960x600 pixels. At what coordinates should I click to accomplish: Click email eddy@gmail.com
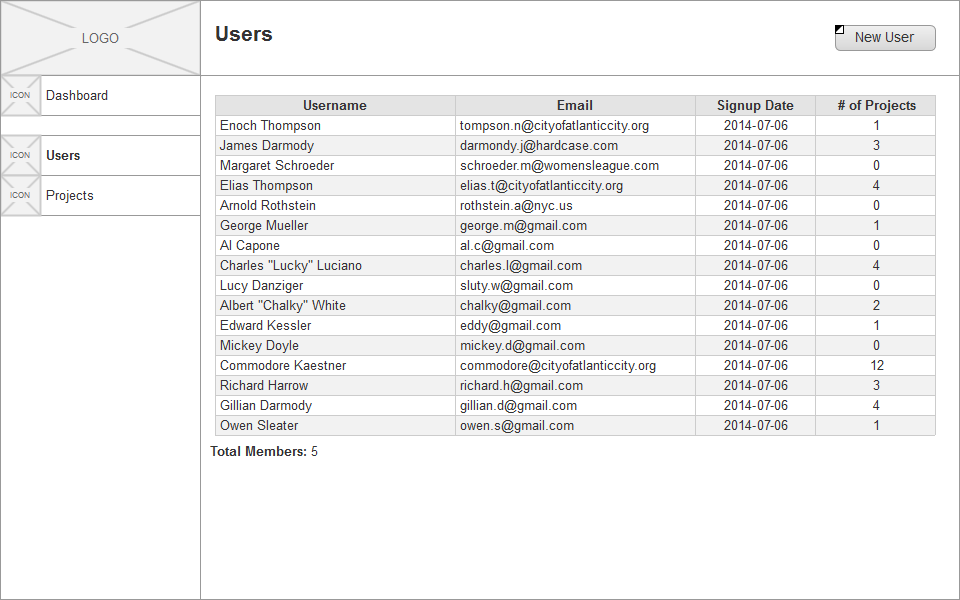pos(511,326)
